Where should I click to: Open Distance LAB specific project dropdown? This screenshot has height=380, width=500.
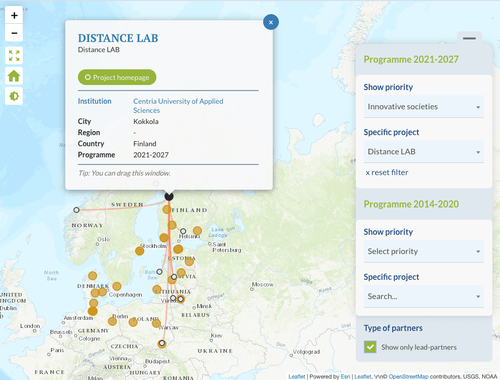coord(424,152)
